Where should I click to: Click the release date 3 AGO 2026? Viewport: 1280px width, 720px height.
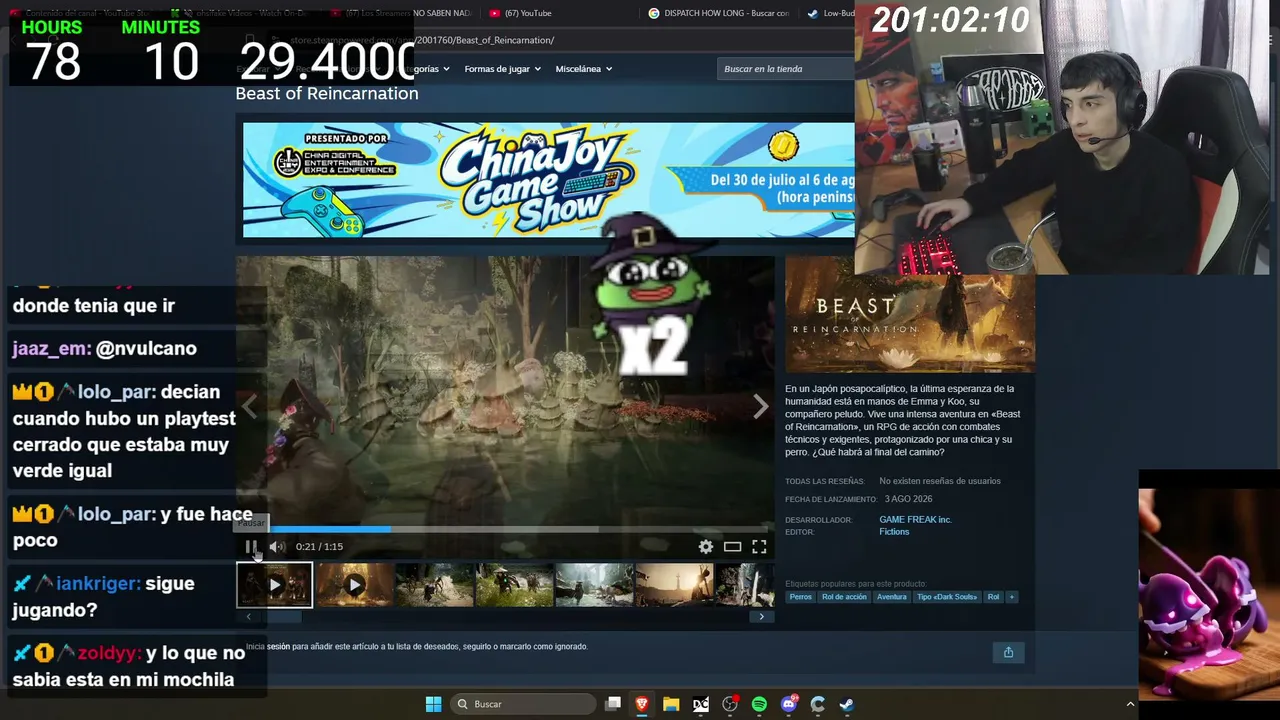[908, 499]
